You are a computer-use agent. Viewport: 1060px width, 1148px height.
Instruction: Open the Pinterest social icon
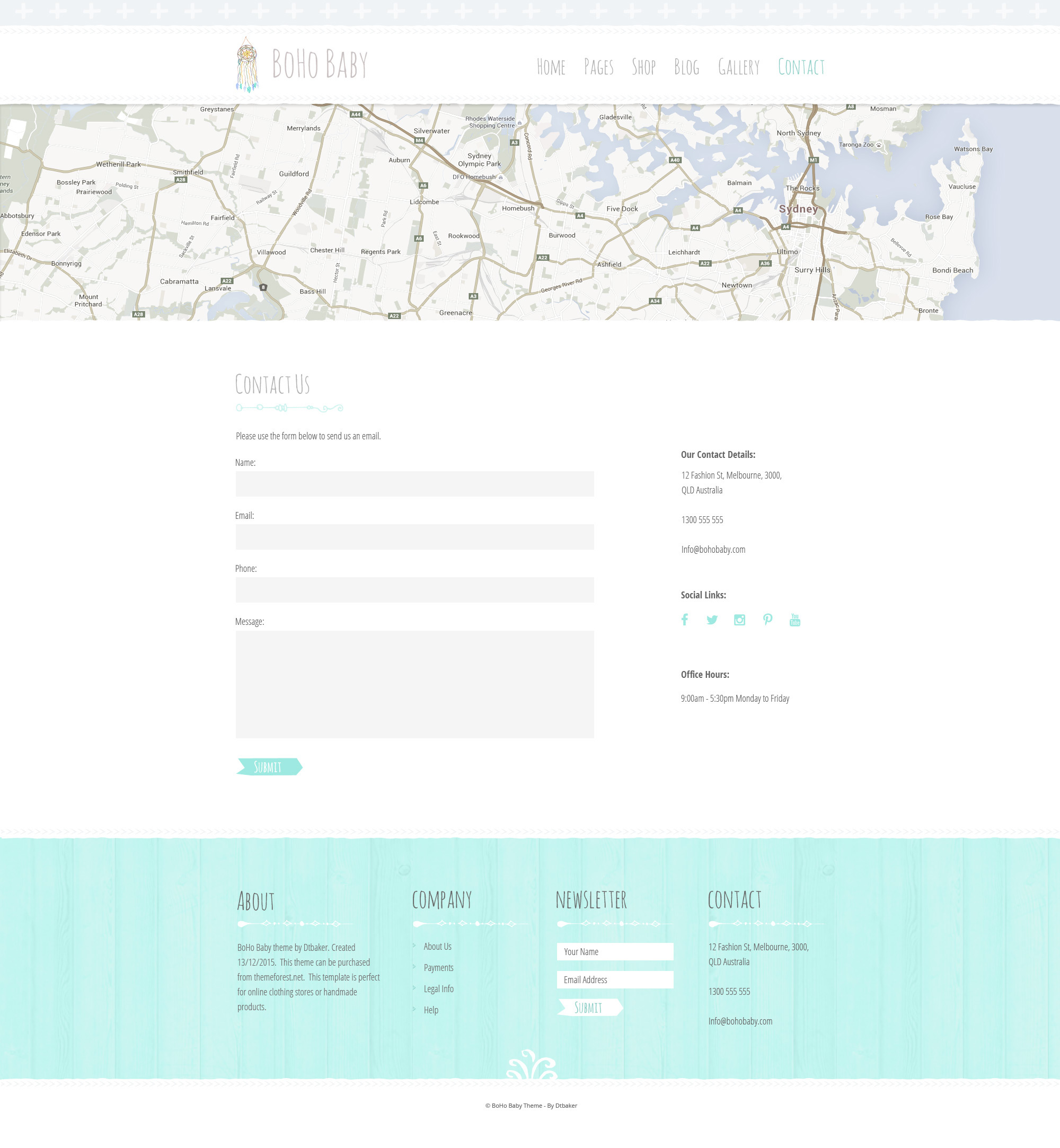(767, 620)
